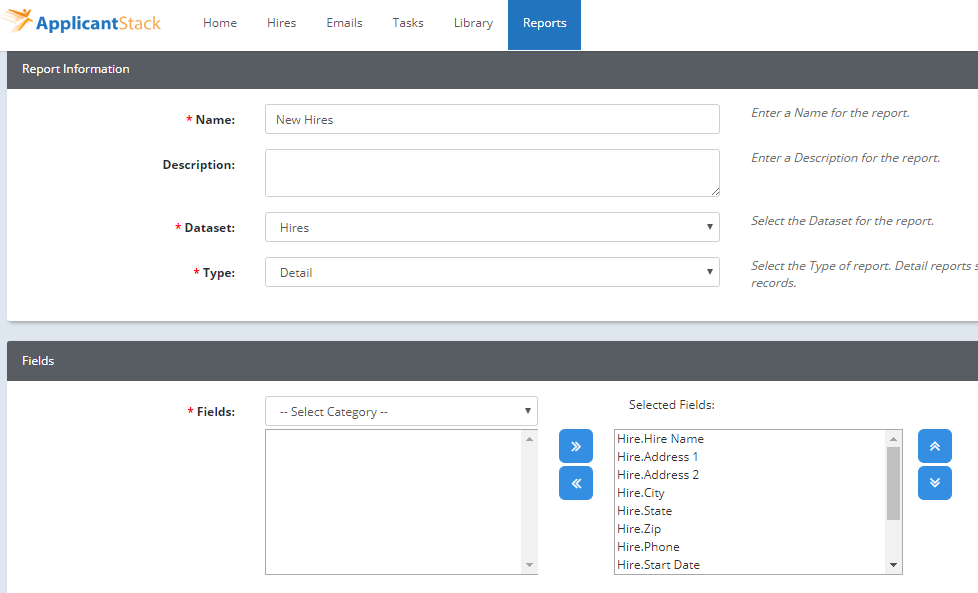This screenshot has width=978, height=593.
Task: Open the Tasks tab
Action: pyautogui.click(x=408, y=23)
